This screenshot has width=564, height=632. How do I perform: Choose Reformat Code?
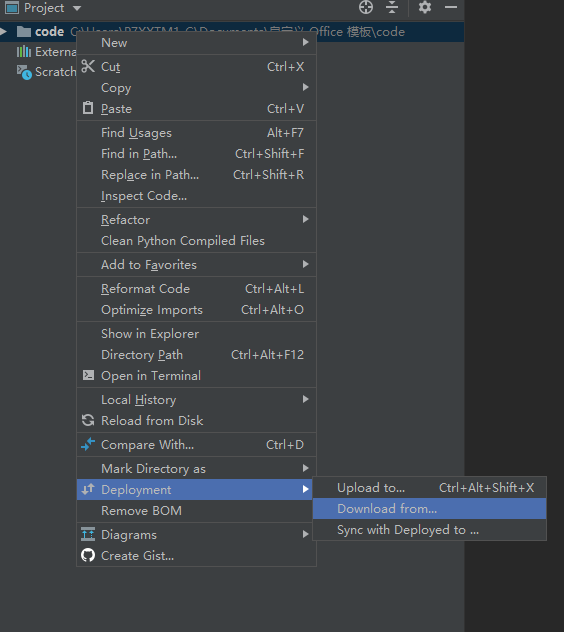click(196, 289)
